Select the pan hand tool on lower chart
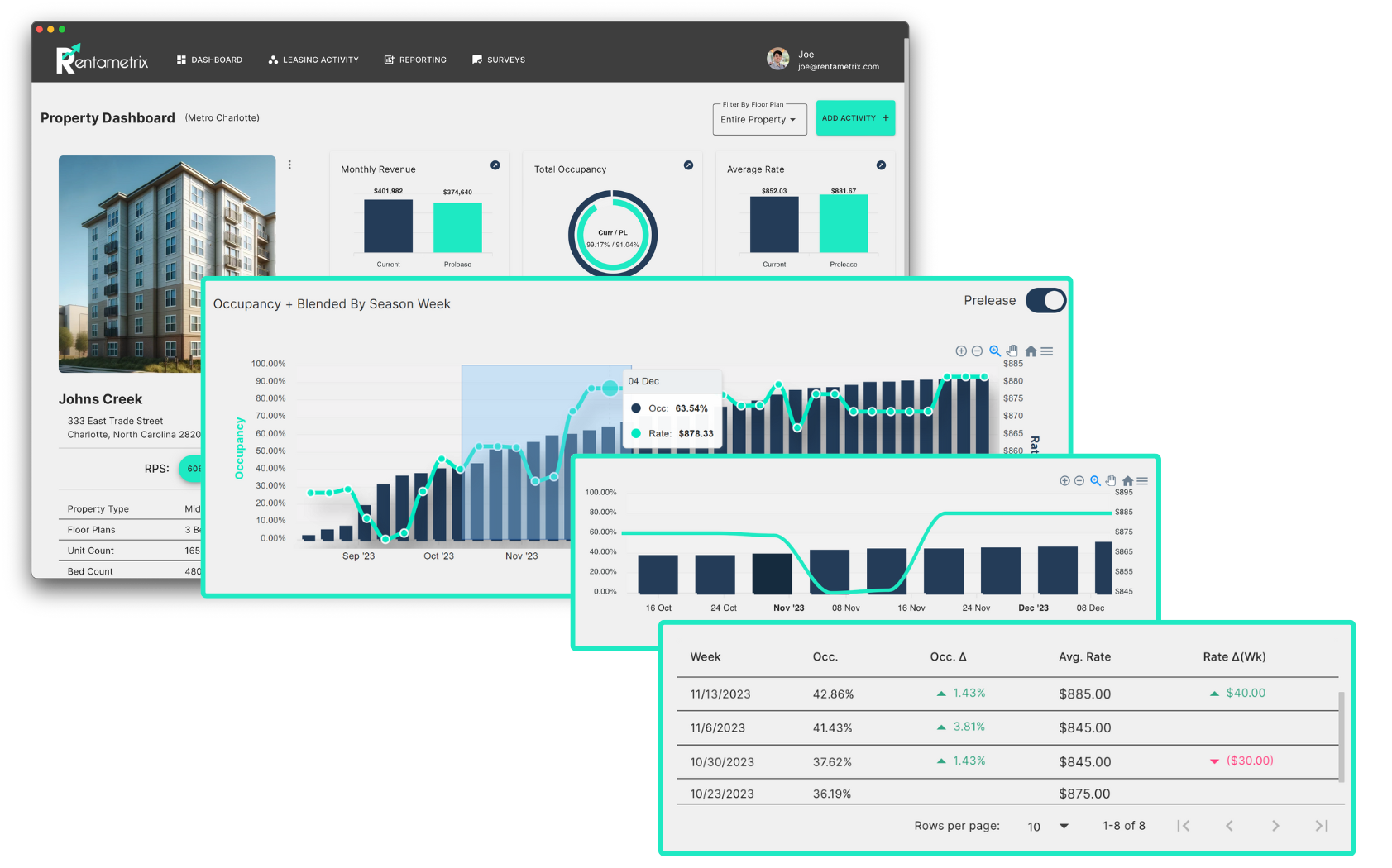 coord(1111,481)
